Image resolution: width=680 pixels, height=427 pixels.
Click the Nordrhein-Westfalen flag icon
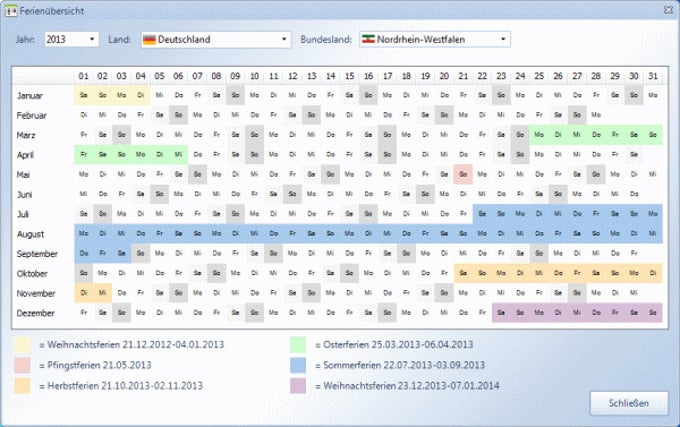[368, 39]
